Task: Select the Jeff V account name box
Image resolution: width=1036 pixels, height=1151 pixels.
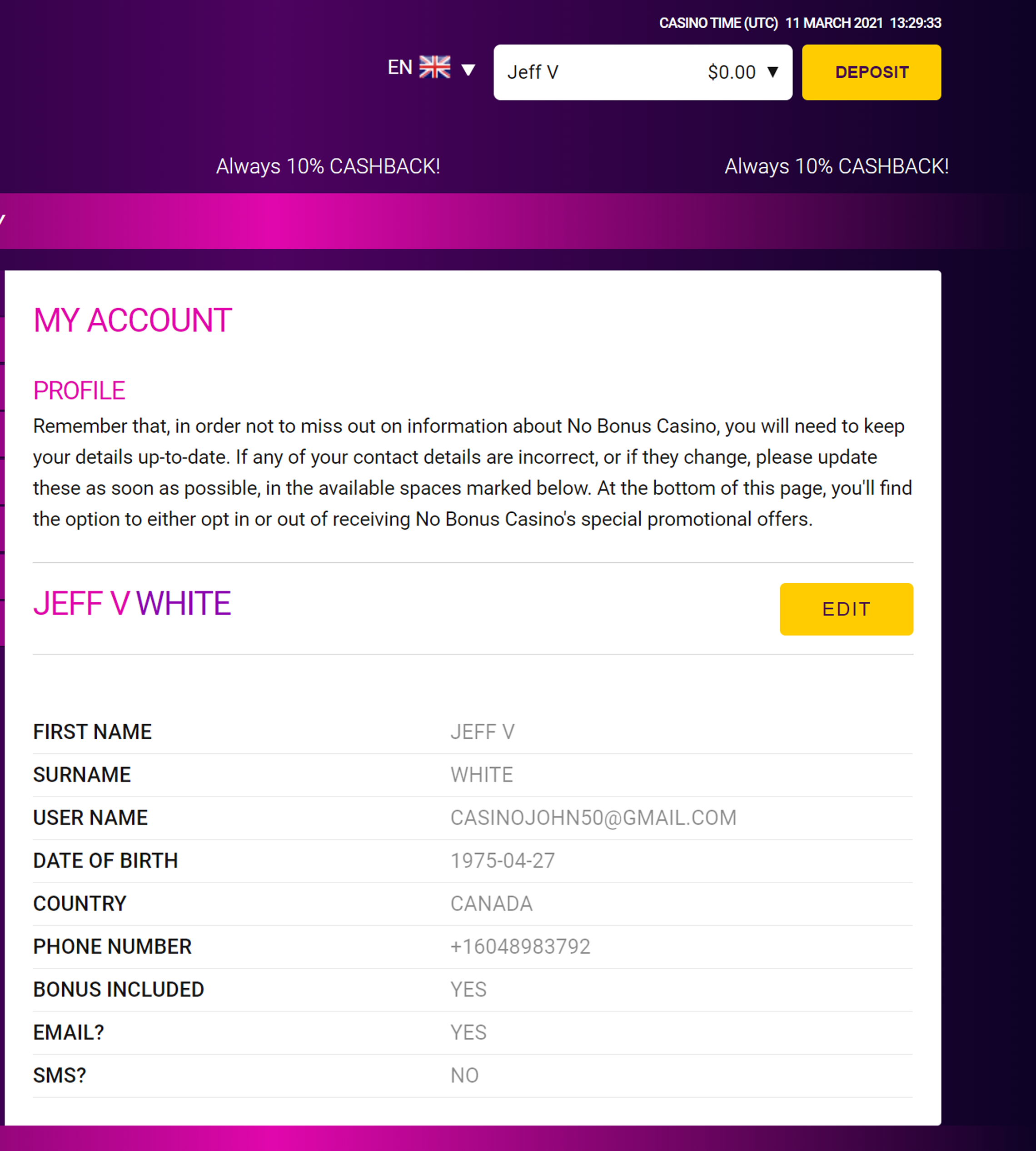Action: tap(643, 72)
